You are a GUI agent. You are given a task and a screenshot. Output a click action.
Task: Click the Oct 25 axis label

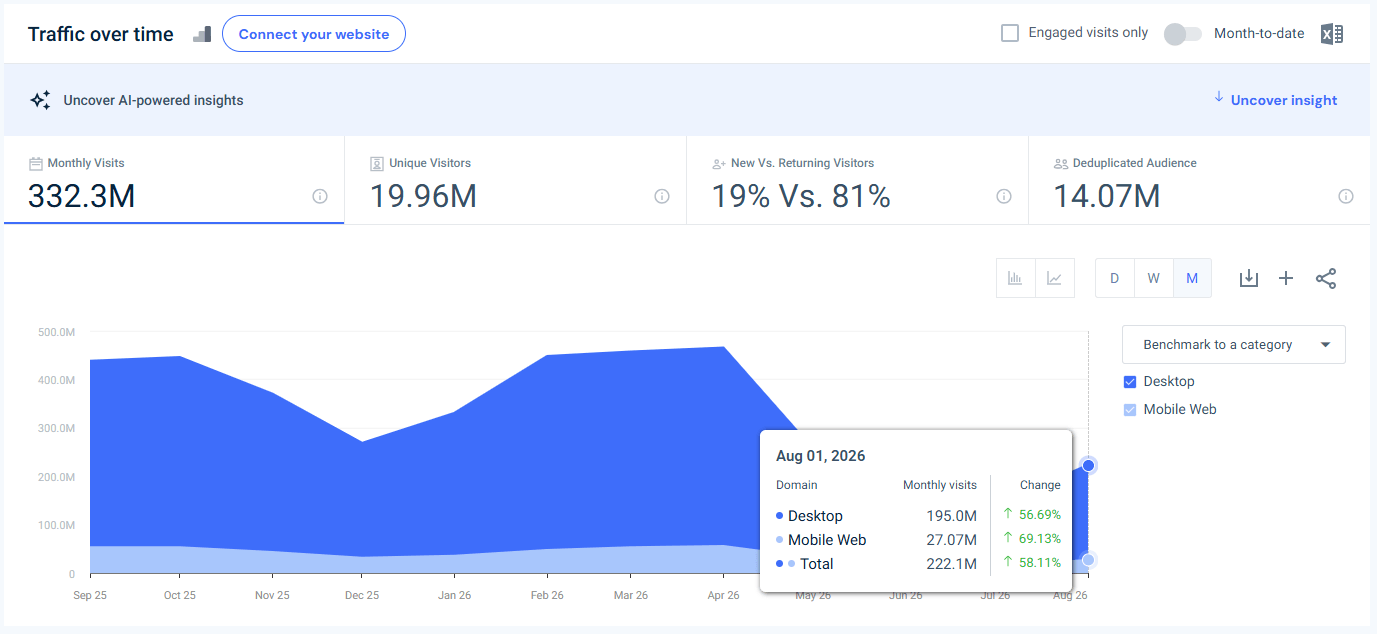click(179, 595)
